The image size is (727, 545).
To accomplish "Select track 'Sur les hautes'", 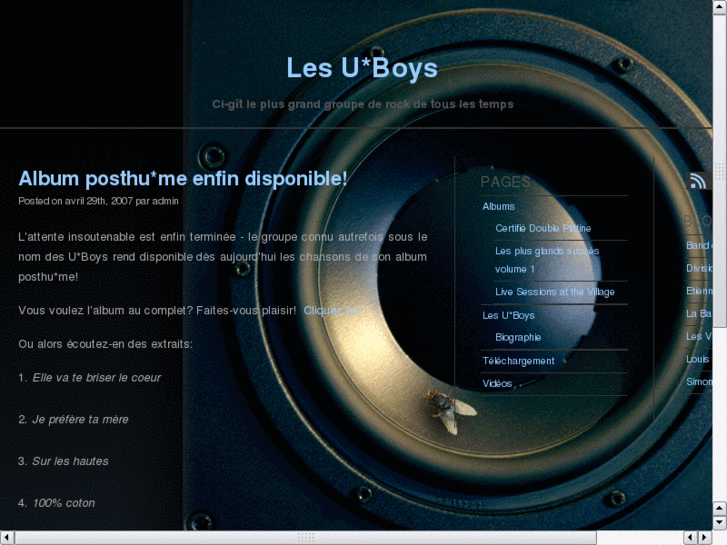I will (x=70, y=461).
